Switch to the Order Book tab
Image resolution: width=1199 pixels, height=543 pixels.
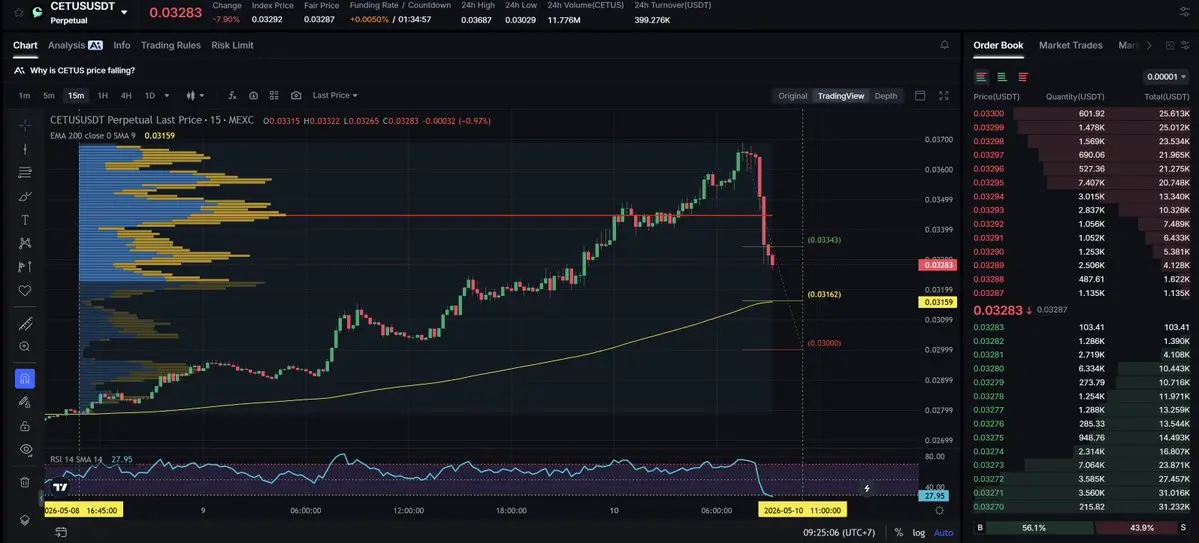(x=998, y=45)
